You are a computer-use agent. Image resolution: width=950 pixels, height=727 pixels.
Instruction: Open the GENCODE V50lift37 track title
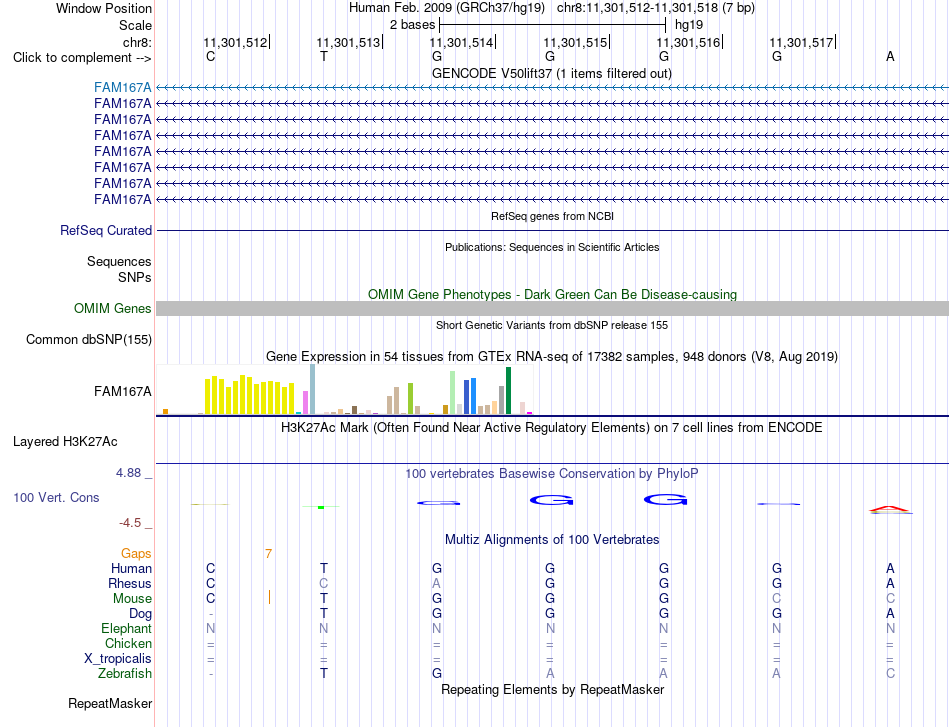pos(551,73)
